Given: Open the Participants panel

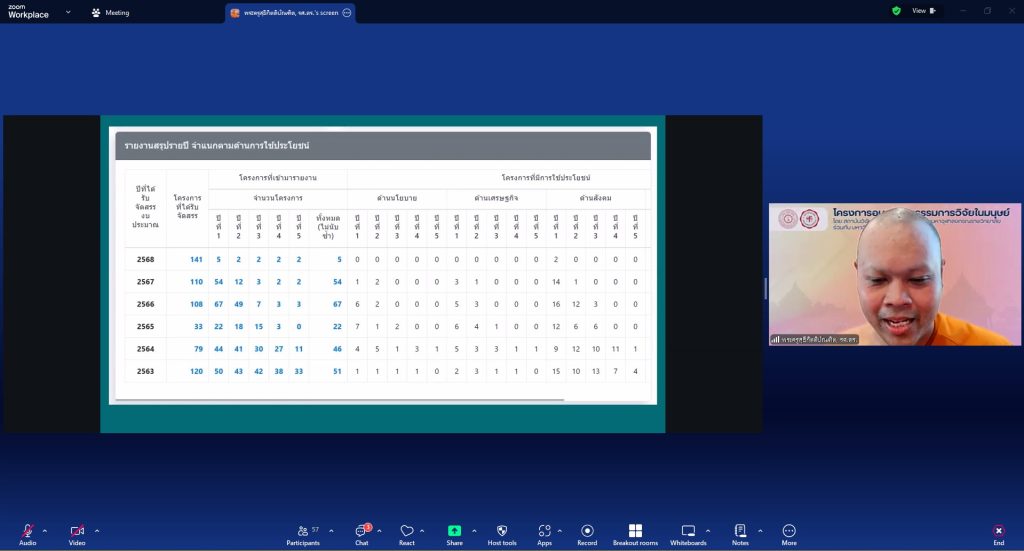Looking at the screenshot, I should click(x=302, y=531).
